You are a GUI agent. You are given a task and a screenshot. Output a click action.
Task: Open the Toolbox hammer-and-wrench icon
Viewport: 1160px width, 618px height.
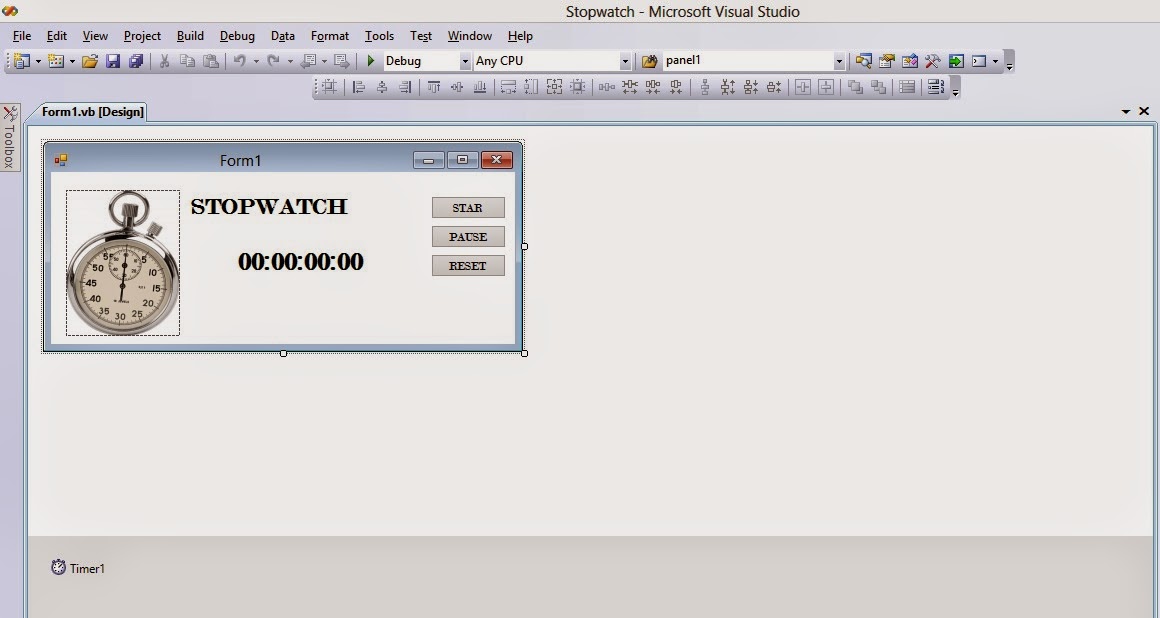click(x=932, y=61)
